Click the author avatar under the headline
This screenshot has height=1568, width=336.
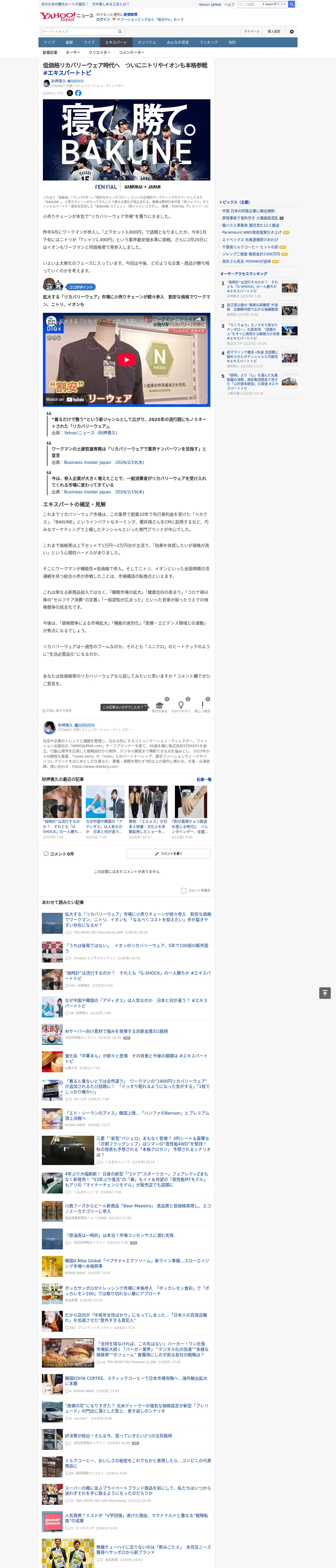[46, 83]
